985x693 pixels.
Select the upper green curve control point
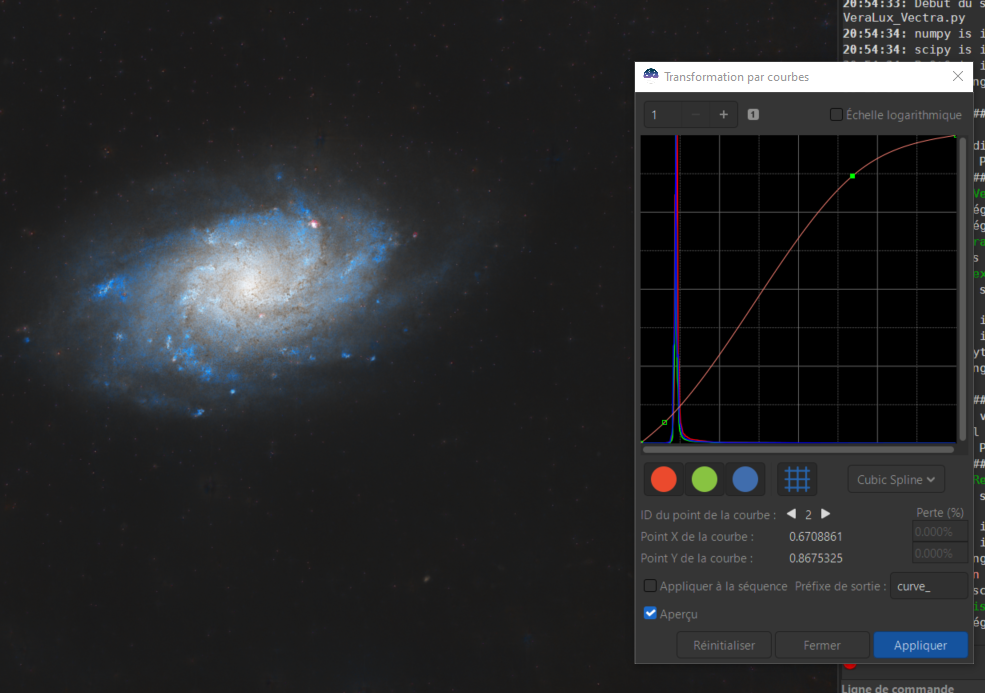852,176
